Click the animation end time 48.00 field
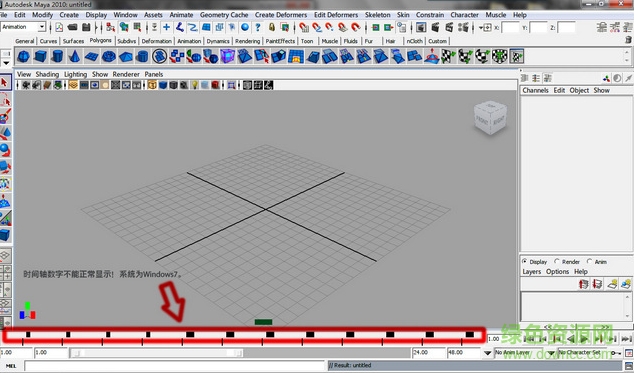 click(x=464, y=353)
